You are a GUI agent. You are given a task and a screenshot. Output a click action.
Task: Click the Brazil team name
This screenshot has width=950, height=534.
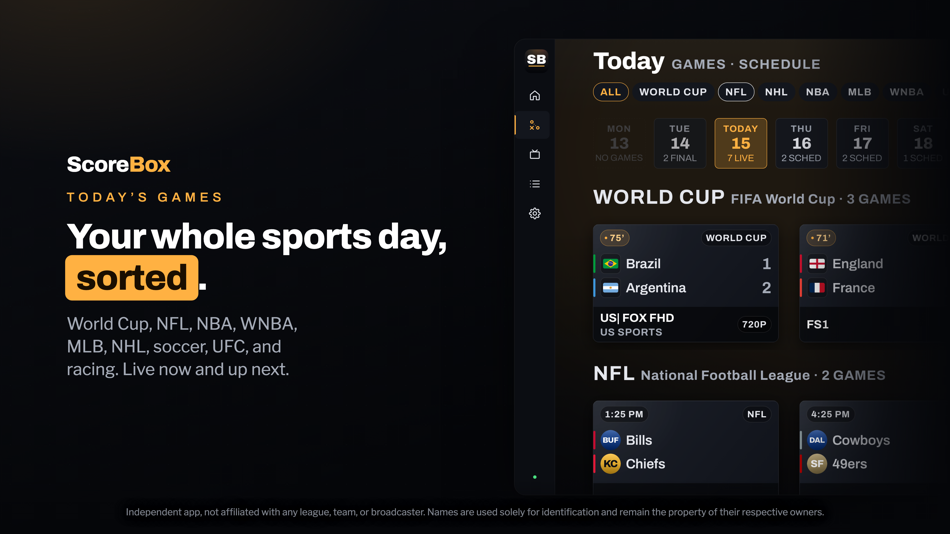(643, 264)
